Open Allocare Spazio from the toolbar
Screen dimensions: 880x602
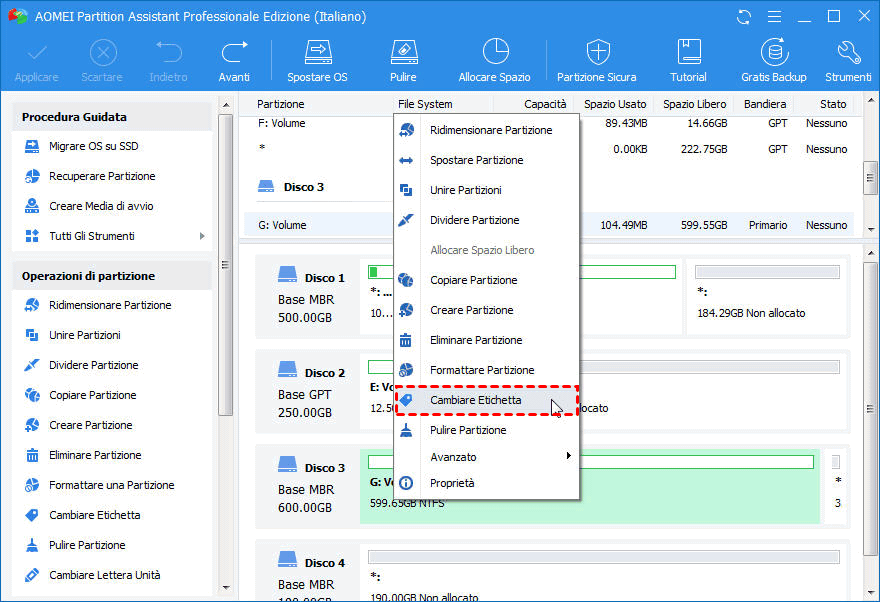pyautogui.click(x=494, y=61)
